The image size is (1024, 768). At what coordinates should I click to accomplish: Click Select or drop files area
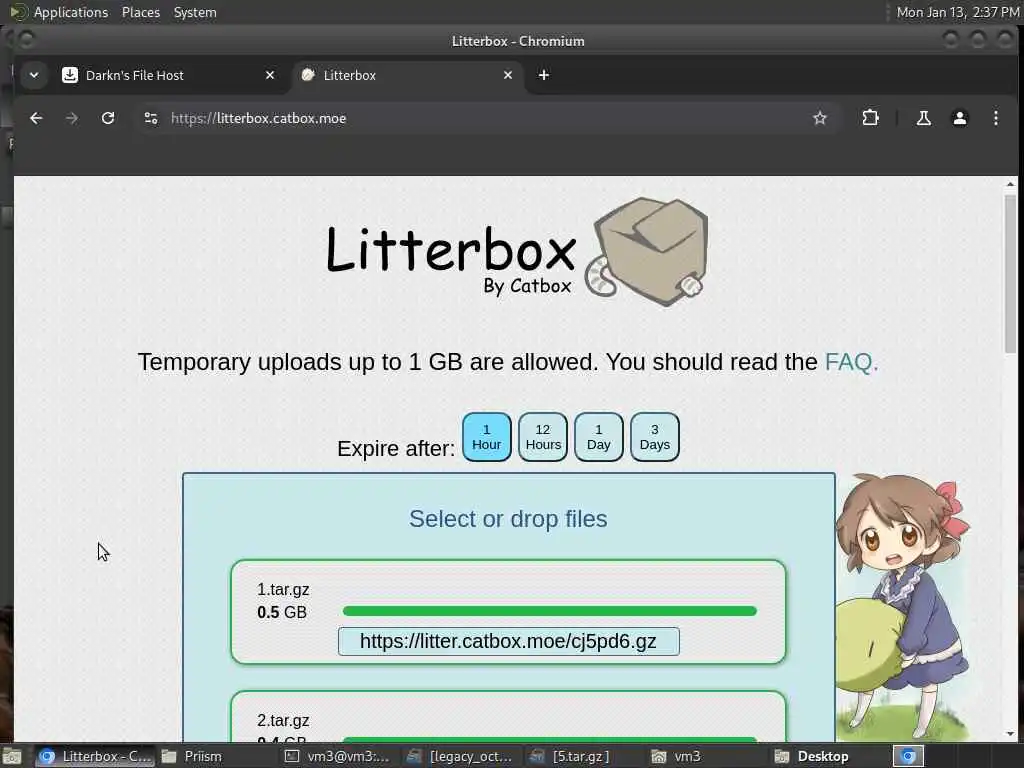508,519
